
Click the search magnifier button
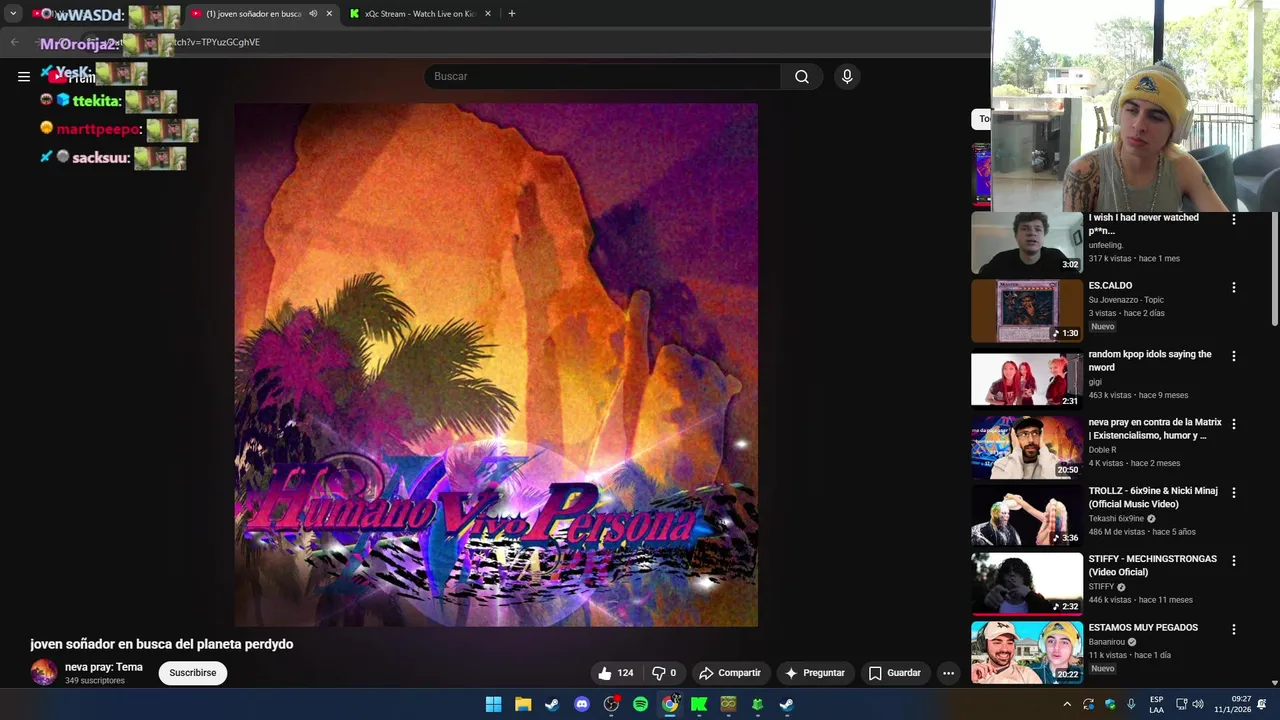point(802,77)
